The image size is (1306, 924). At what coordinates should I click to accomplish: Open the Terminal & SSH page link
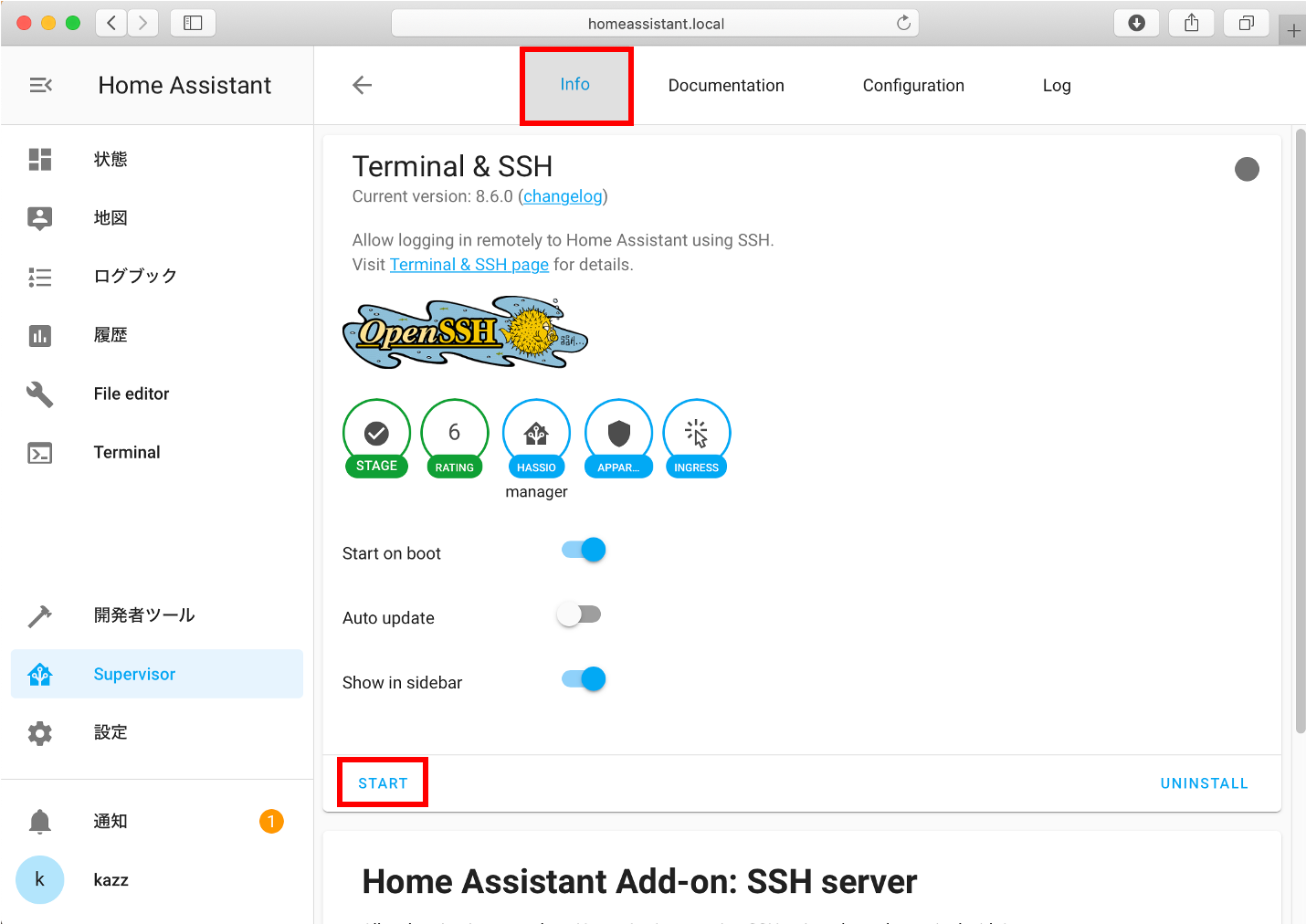click(469, 265)
